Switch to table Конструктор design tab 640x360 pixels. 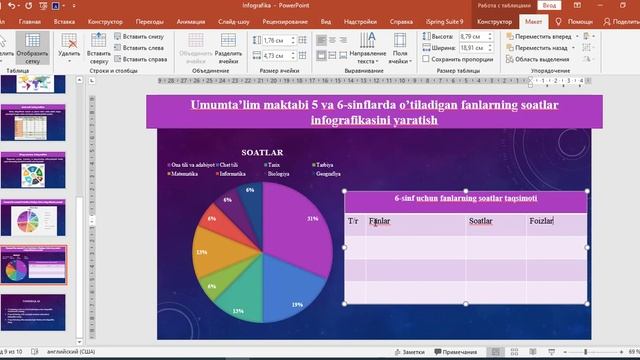pyautogui.click(x=494, y=22)
